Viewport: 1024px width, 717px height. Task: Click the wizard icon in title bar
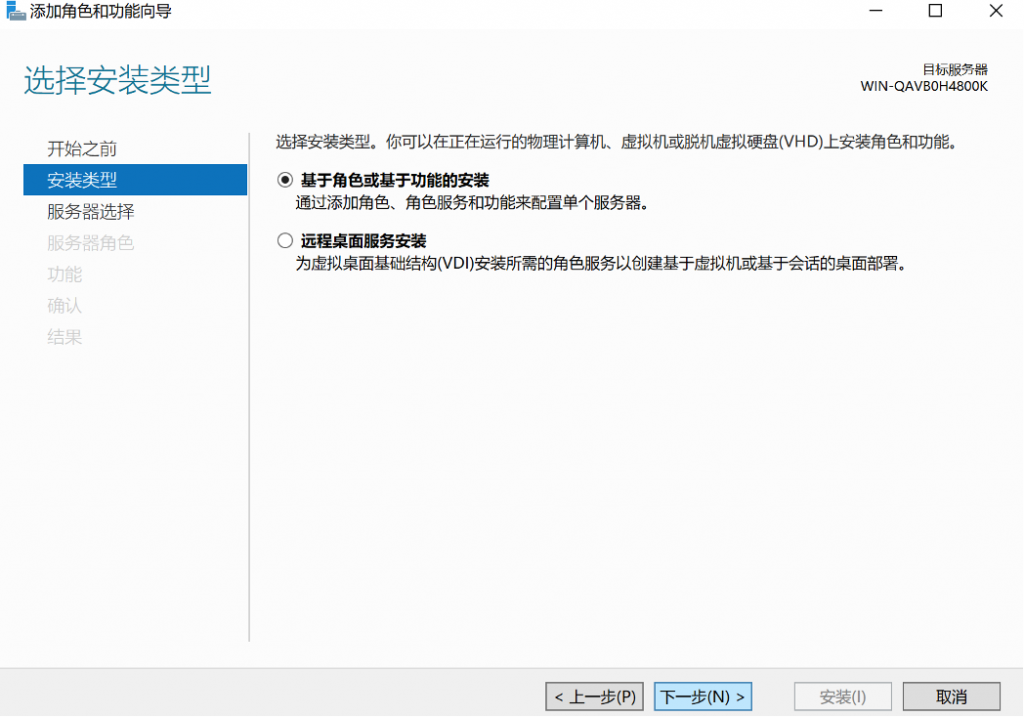[x=15, y=11]
